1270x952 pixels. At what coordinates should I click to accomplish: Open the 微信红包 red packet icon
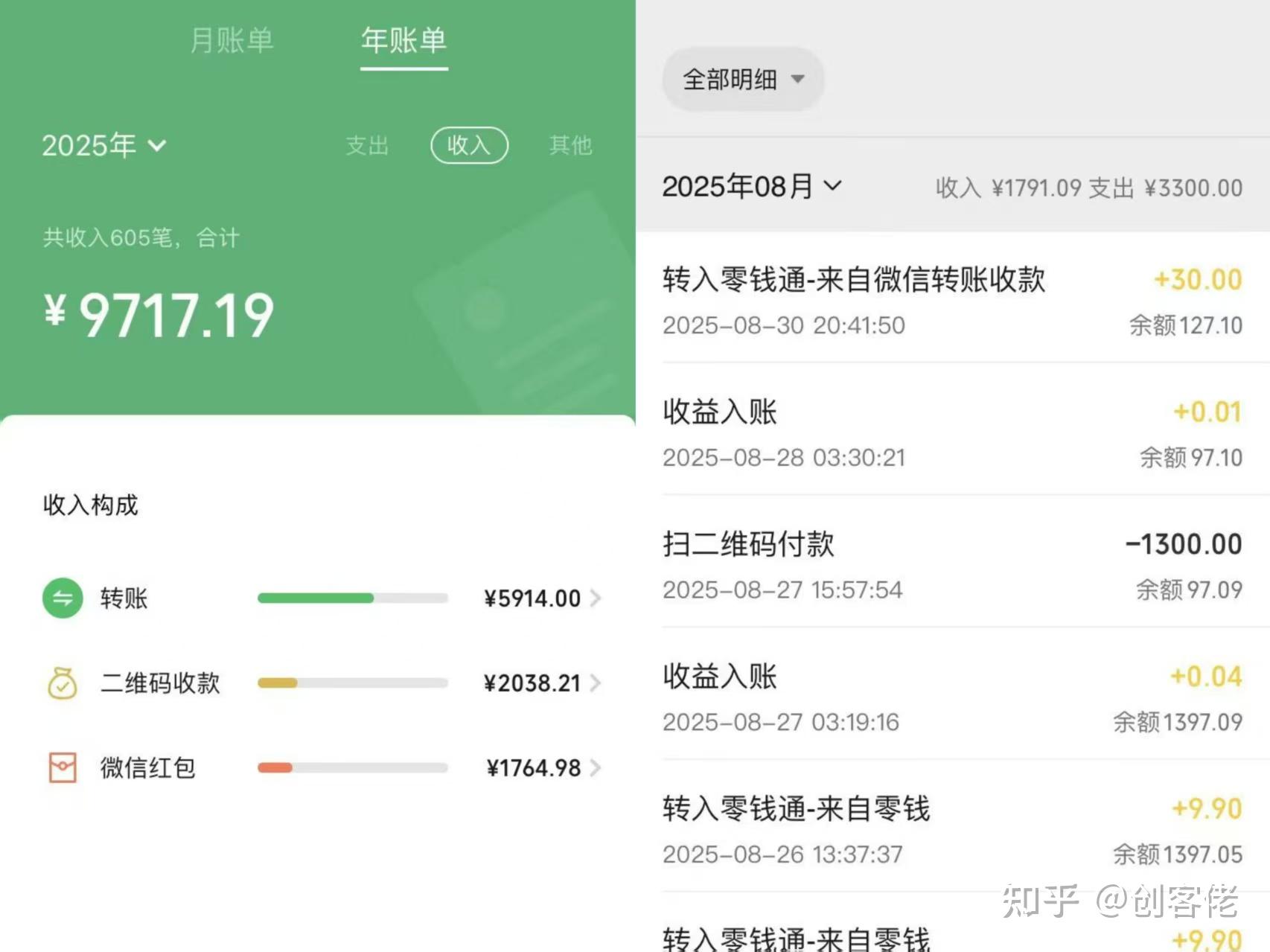[x=63, y=768]
